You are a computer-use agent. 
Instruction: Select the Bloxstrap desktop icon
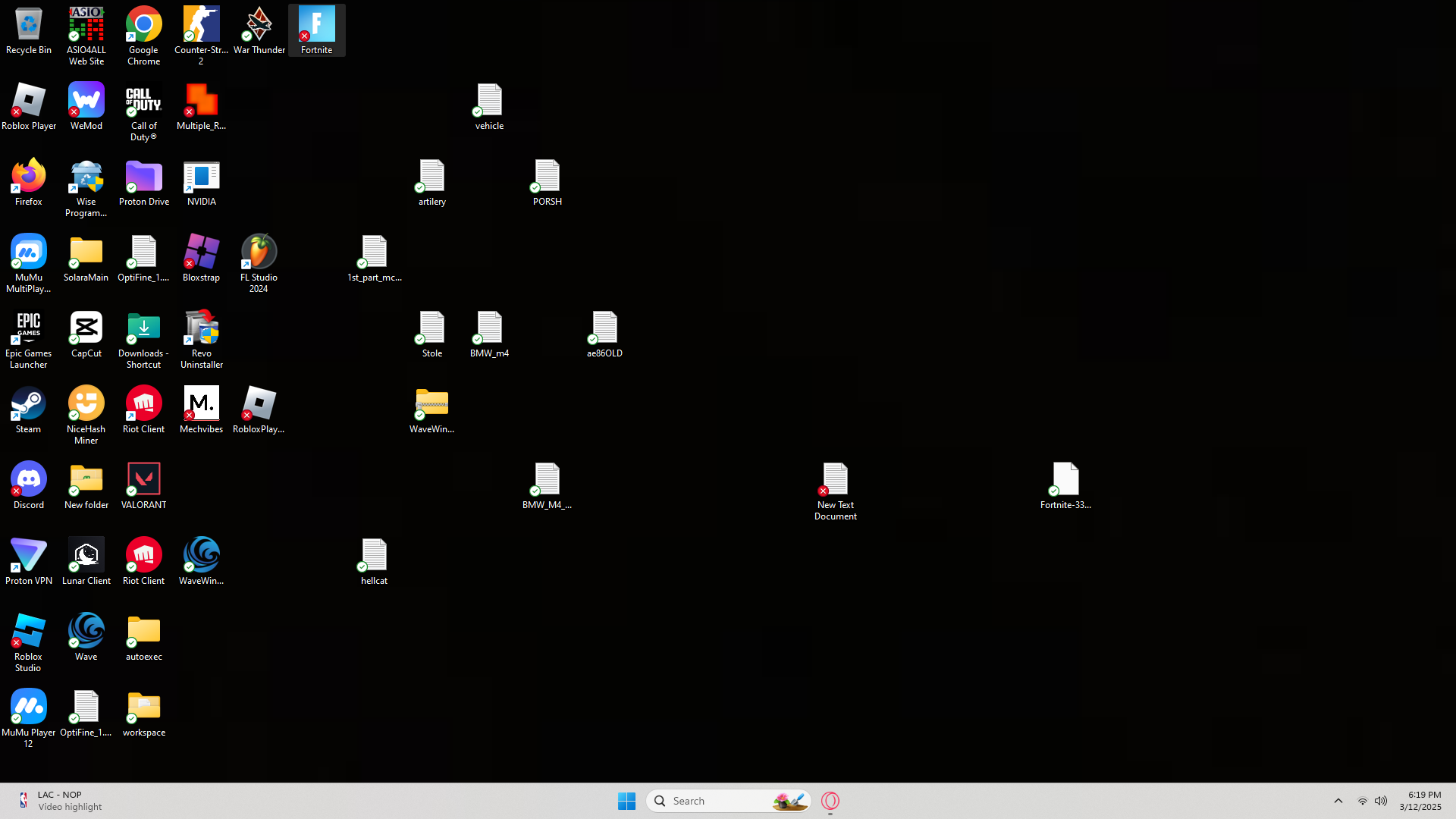pyautogui.click(x=201, y=258)
